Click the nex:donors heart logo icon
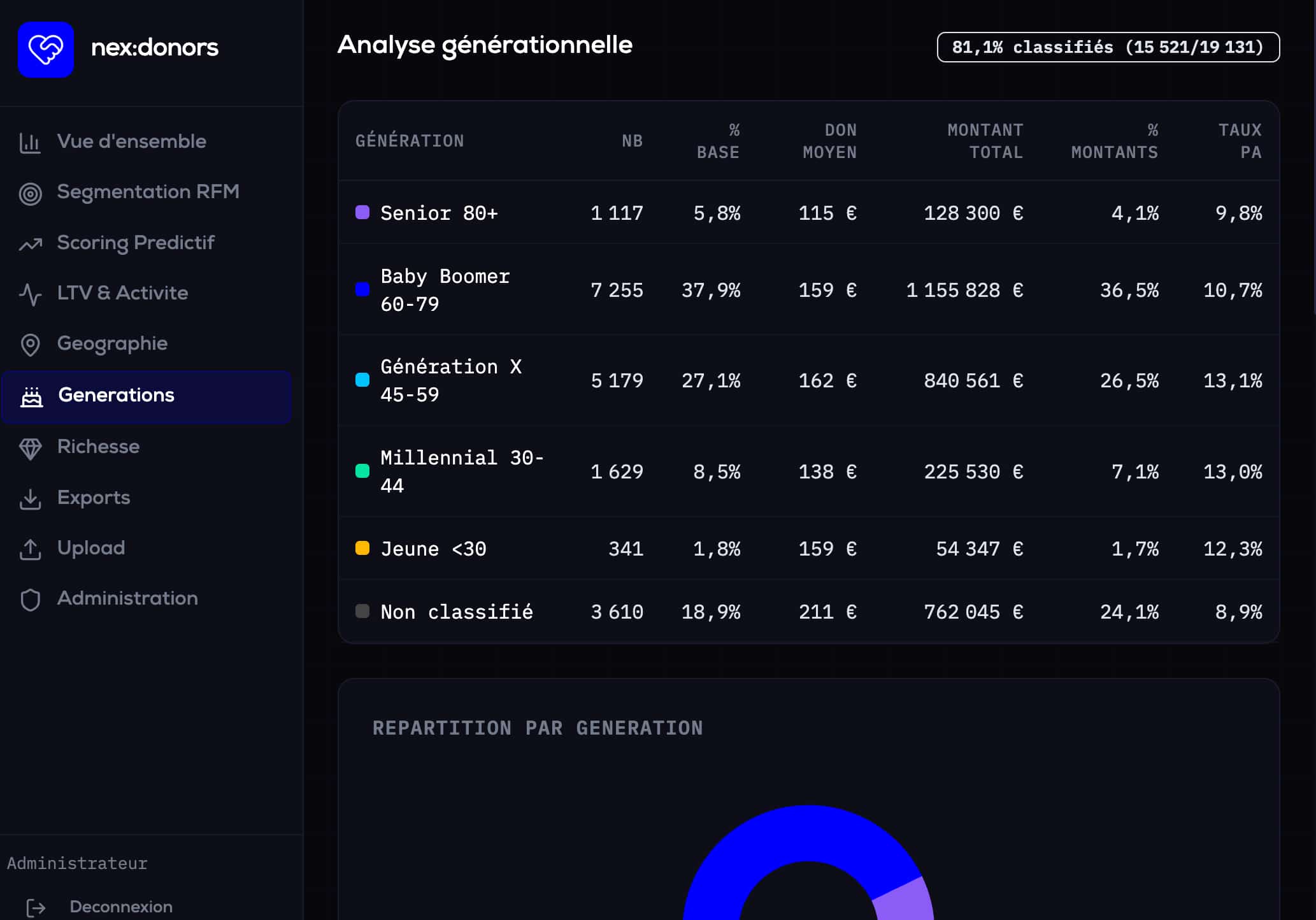The width and height of the screenshot is (1316, 920). click(46, 50)
